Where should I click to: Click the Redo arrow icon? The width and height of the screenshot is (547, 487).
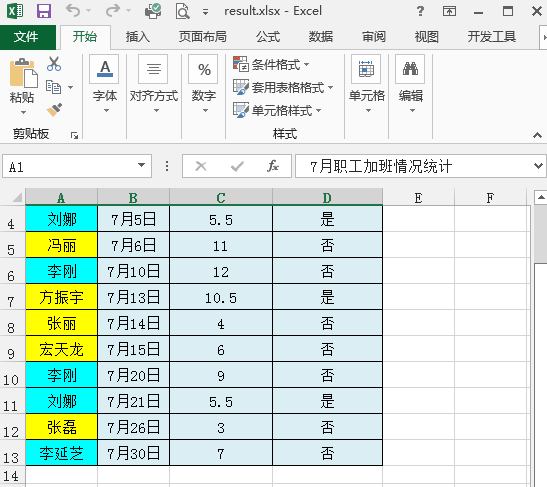point(113,11)
